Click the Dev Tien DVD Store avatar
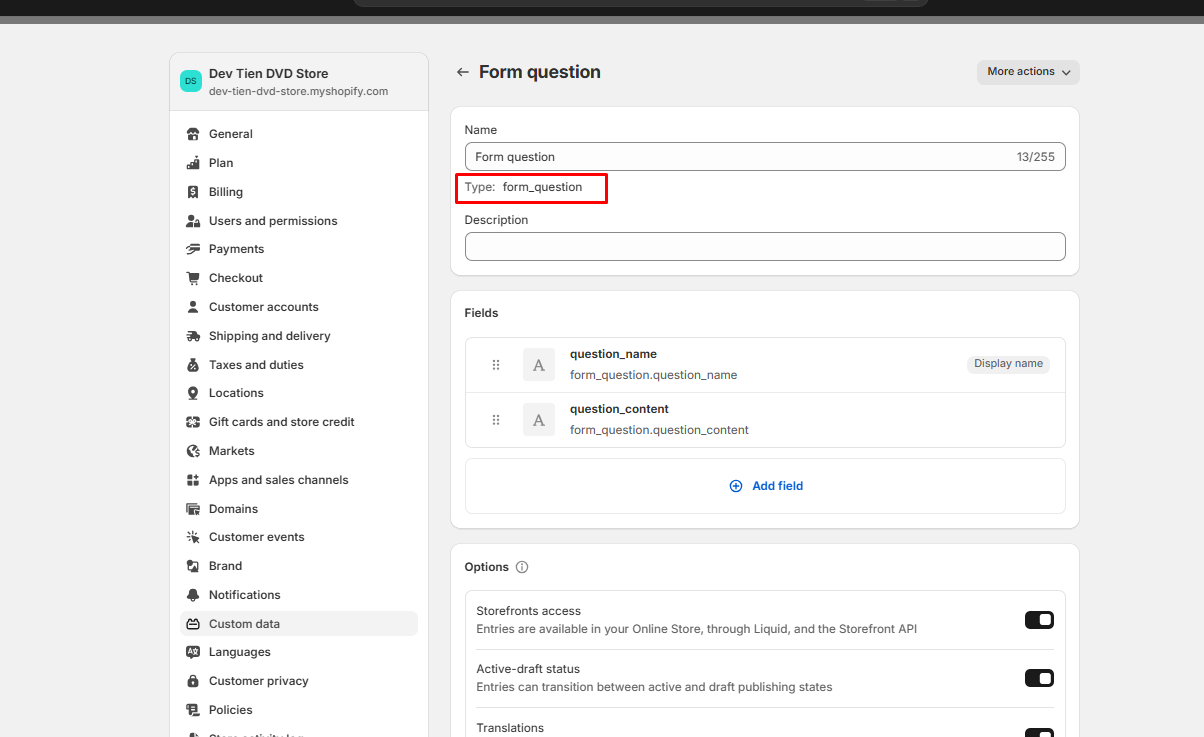The width and height of the screenshot is (1204, 737). [191, 81]
